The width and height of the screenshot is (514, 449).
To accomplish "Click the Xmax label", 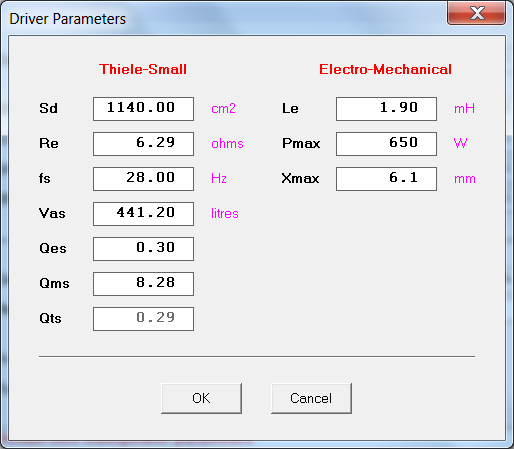I will [300, 178].
